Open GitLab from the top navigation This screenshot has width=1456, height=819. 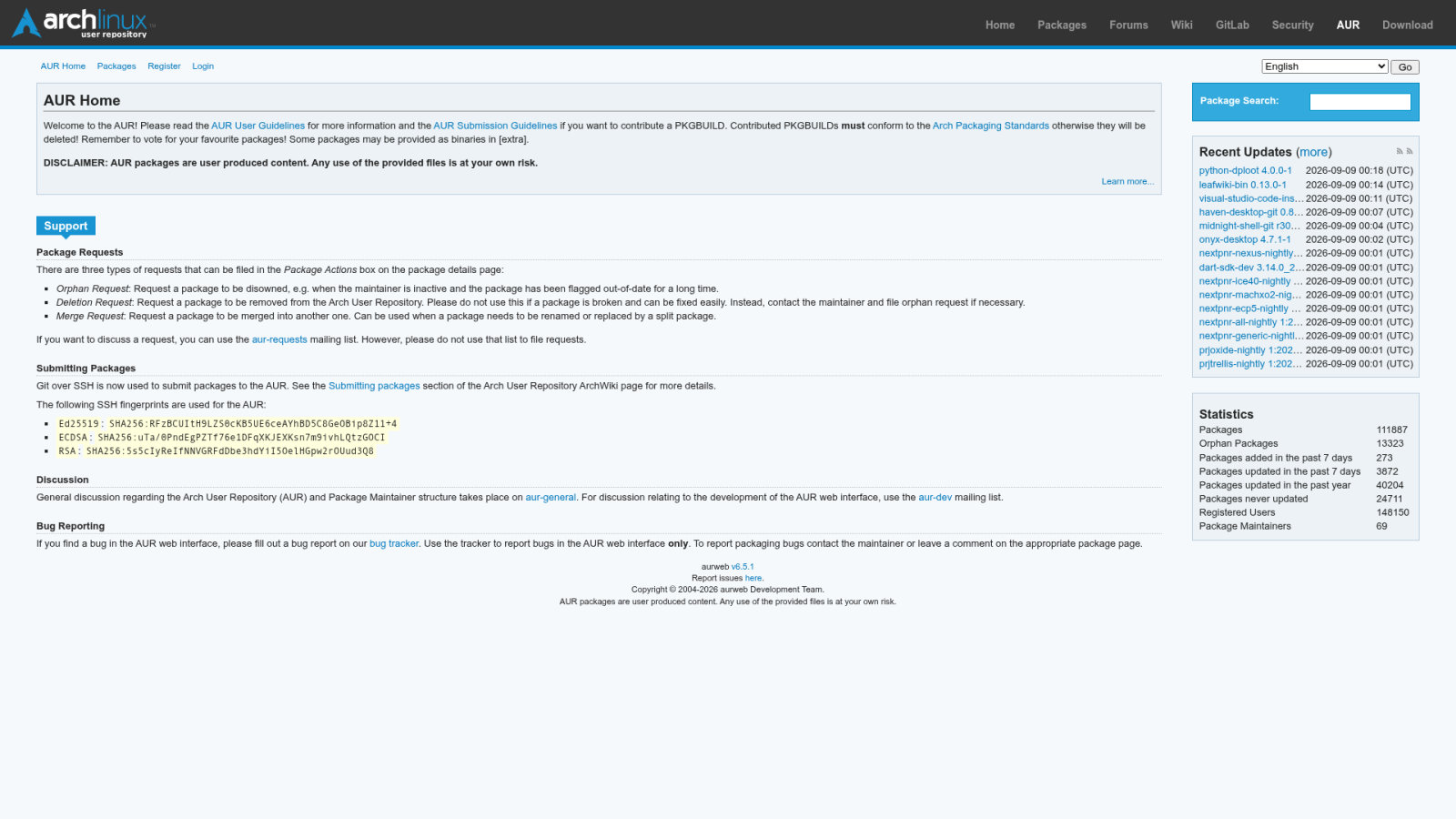pyautogui.click(x=1232, y=25)
